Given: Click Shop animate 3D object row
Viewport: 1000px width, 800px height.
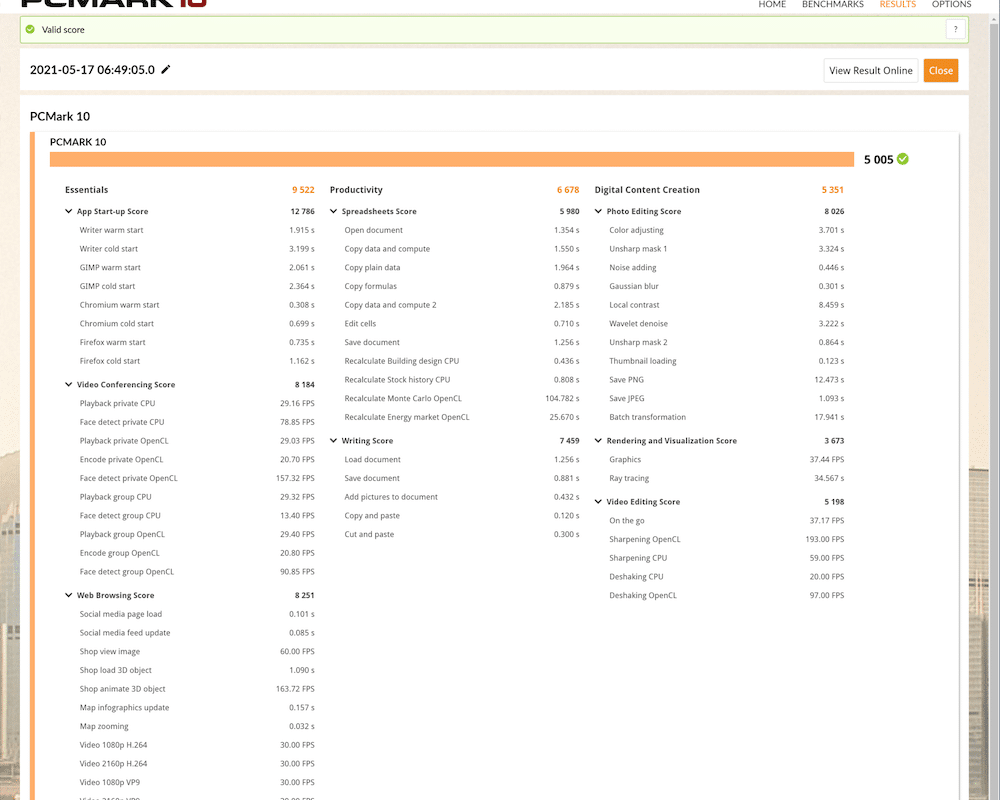Looking at the screenshot, I should (x=197, y=689).
